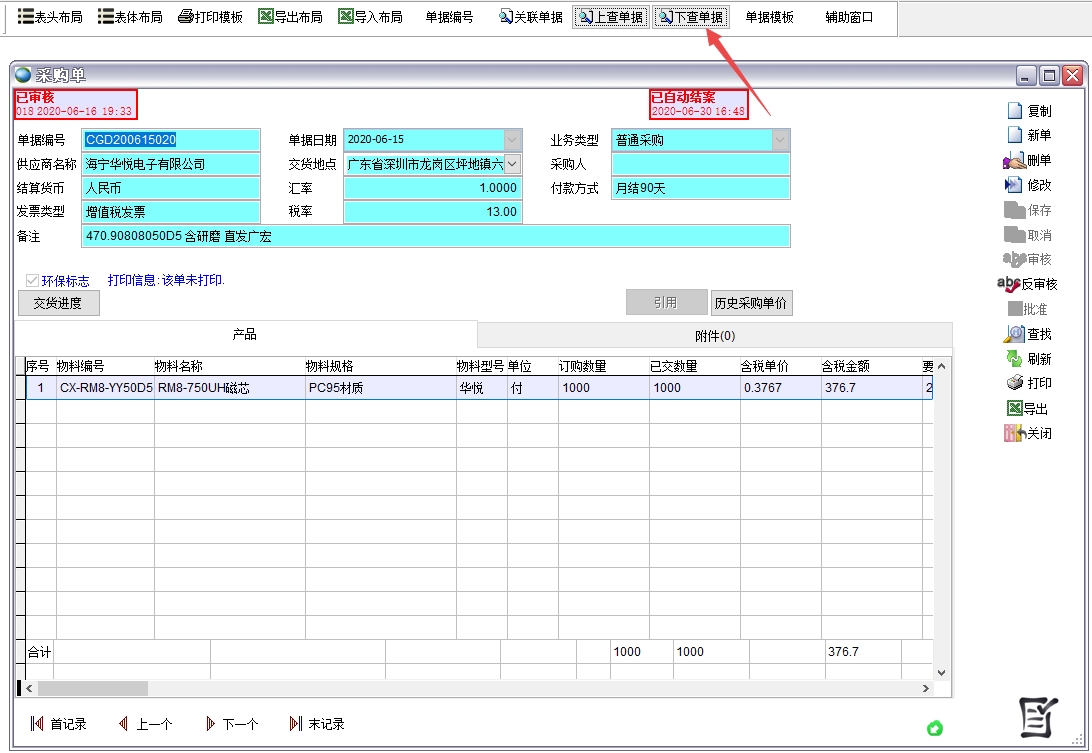Viewport: 1092px width, 753px height.
Task: Click the 新单 (new order) icon
Action: [1014, 135]
